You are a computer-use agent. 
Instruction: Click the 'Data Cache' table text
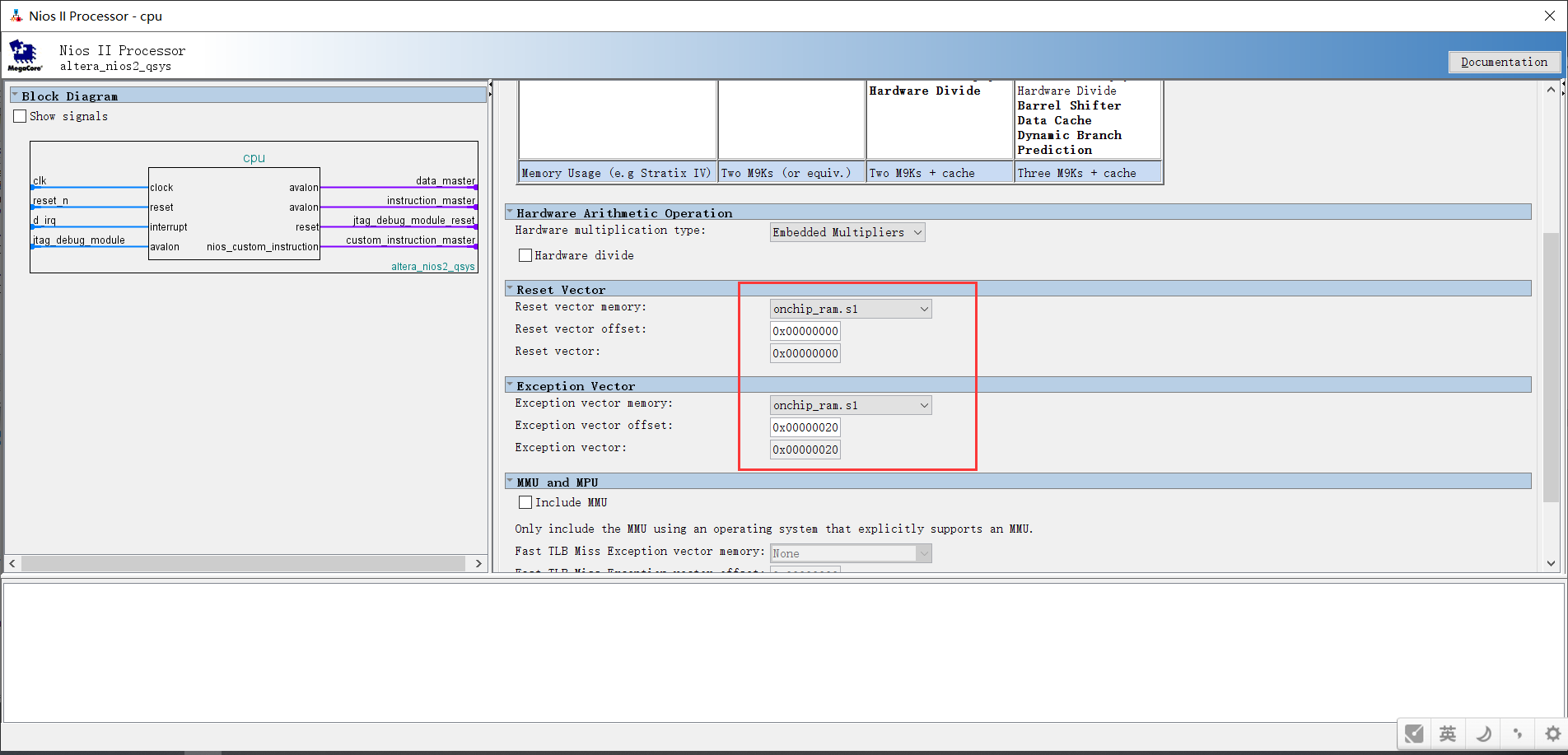1054,120
